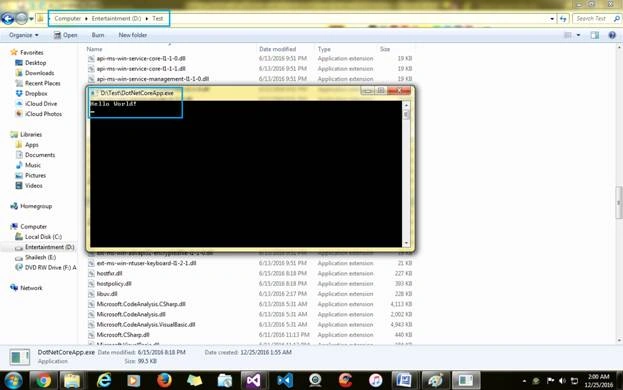The width and height of the screenshot is (623, 390).
Task: Click Entertainment (D:) in the address breadcrumb
Action: point(116,19)
